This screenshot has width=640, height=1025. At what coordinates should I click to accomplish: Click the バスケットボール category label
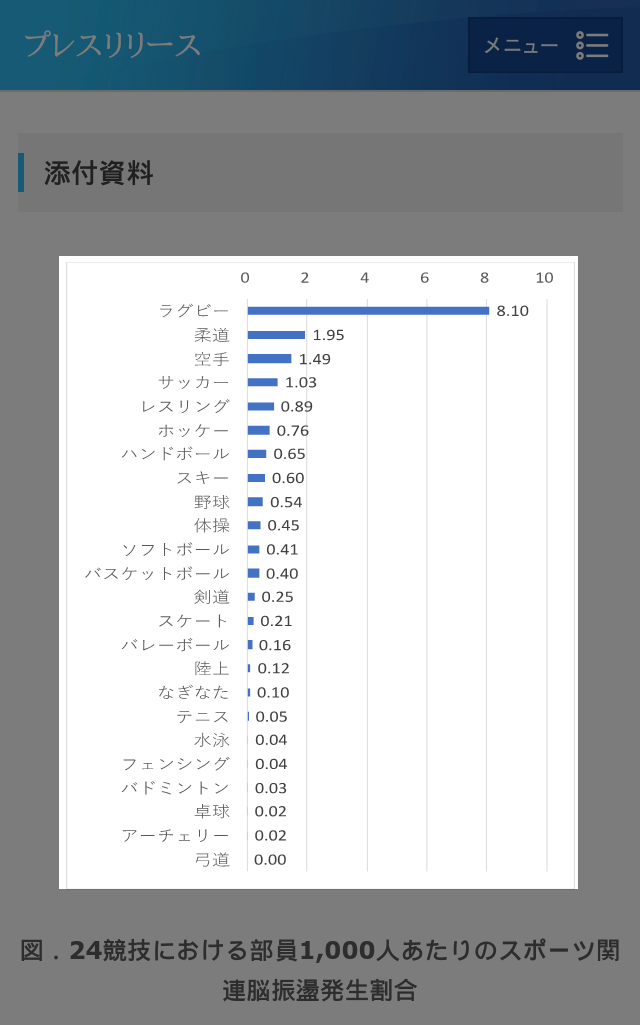tap(157, 573)
